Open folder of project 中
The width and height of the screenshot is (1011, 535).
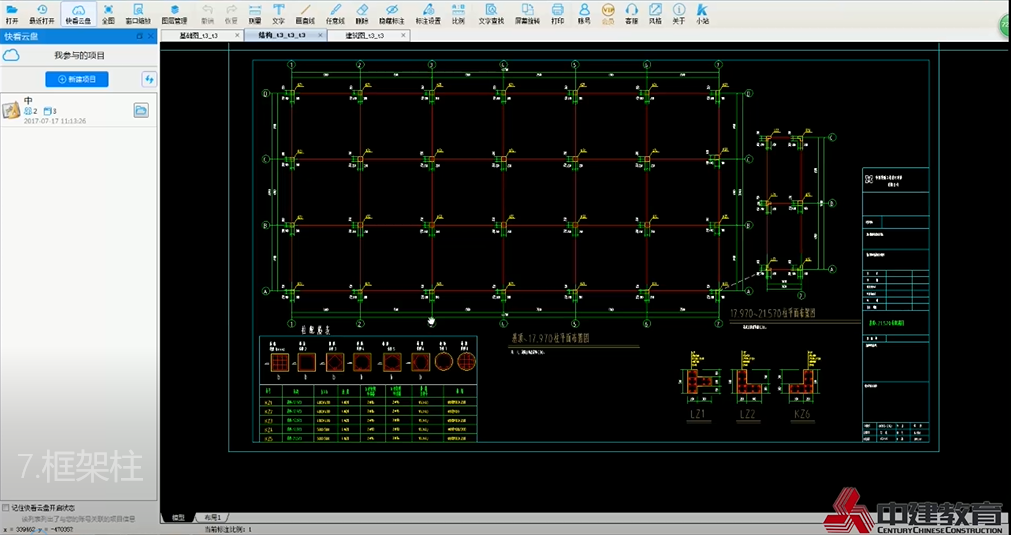point(141,110)
